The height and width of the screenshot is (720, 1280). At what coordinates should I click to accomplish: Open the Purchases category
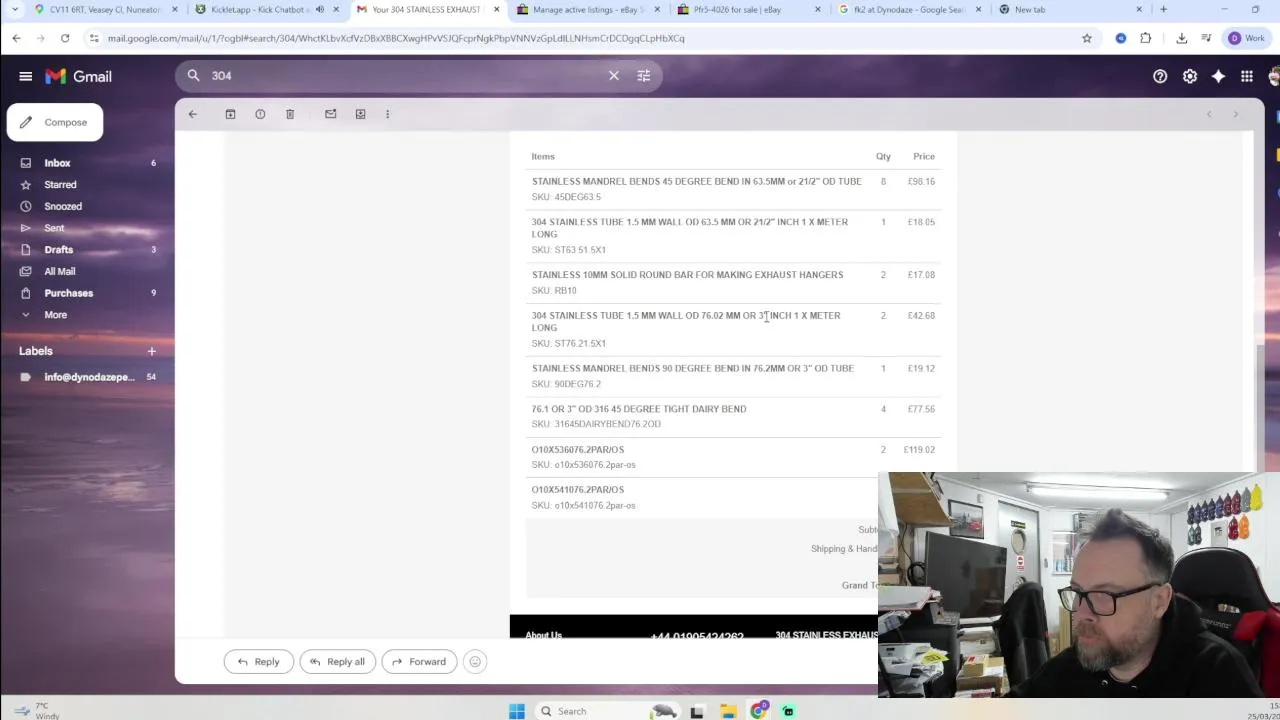(68, 293)
